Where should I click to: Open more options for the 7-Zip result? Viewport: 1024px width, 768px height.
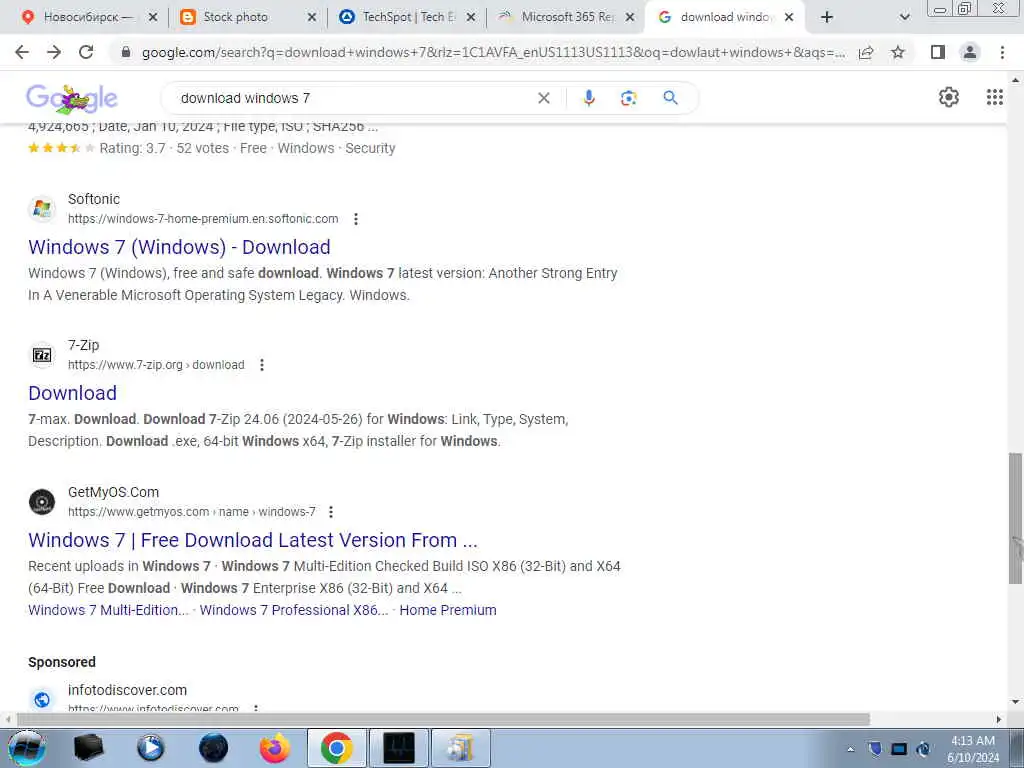pyautogui.click(x=262, y=365)
